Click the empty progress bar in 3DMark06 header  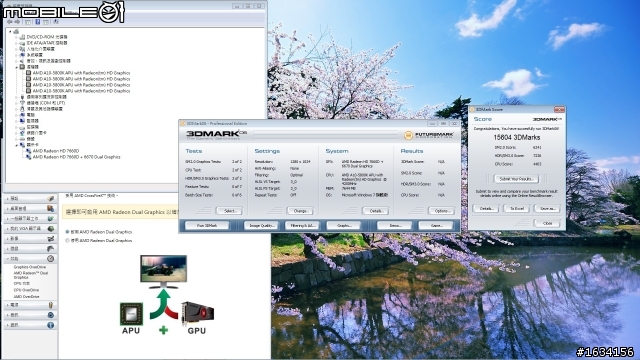tap(325, 135)
